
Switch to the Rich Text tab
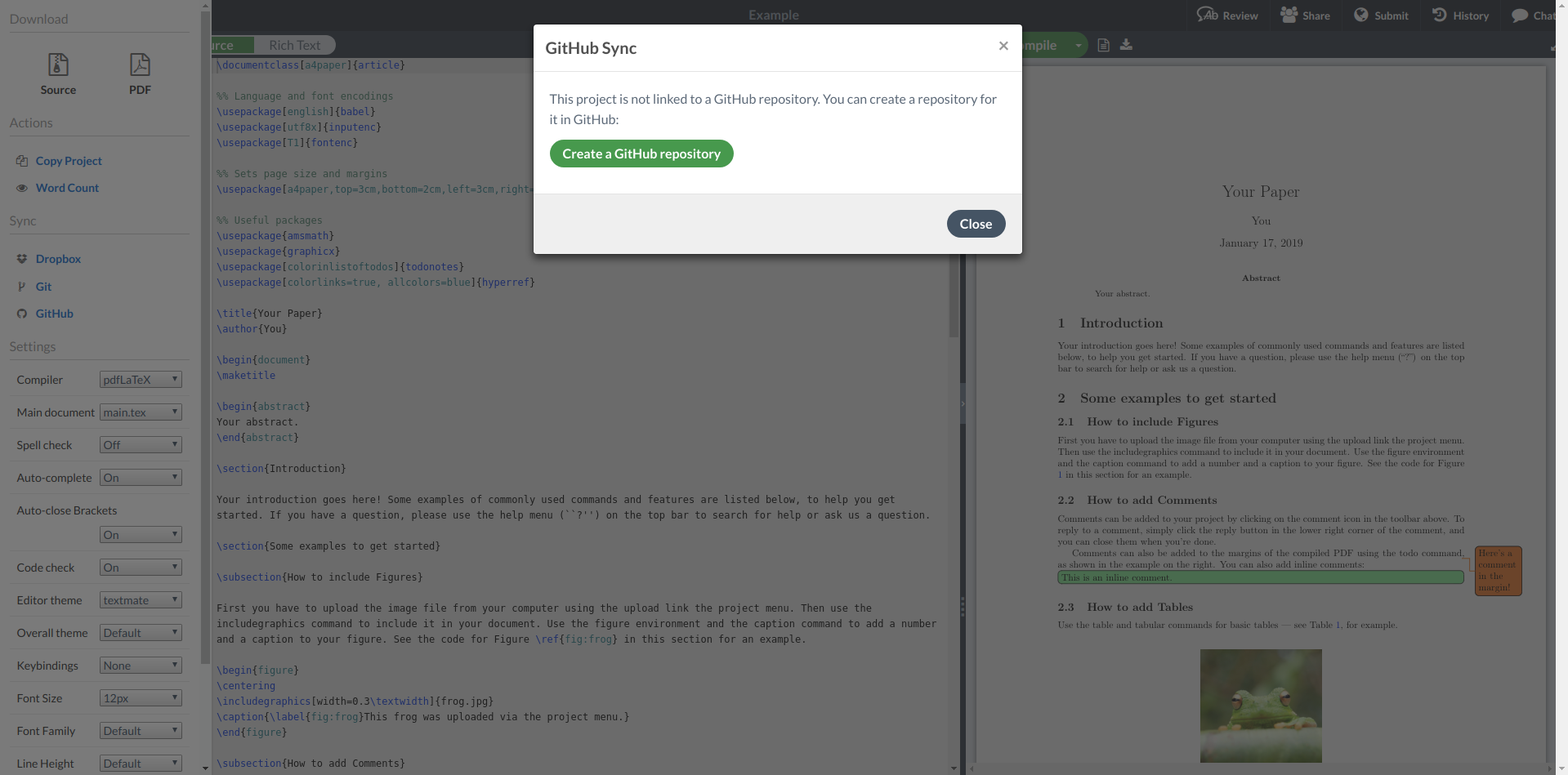(x=294, y=45)
